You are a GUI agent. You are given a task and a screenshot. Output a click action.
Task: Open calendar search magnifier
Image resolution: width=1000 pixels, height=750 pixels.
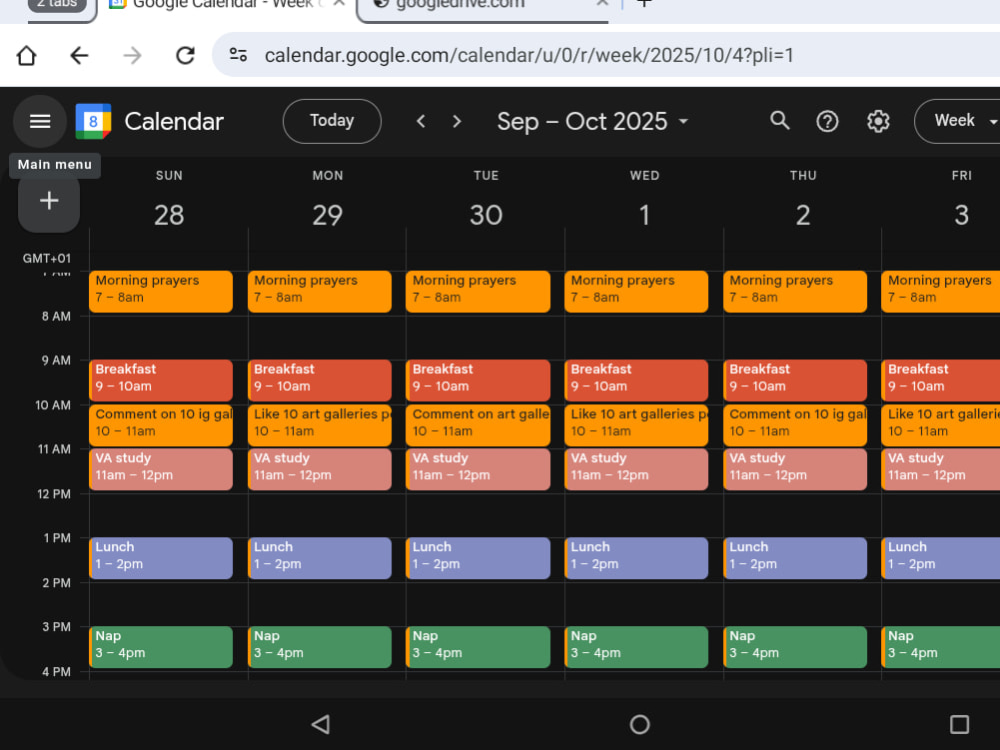click(779, 121)
